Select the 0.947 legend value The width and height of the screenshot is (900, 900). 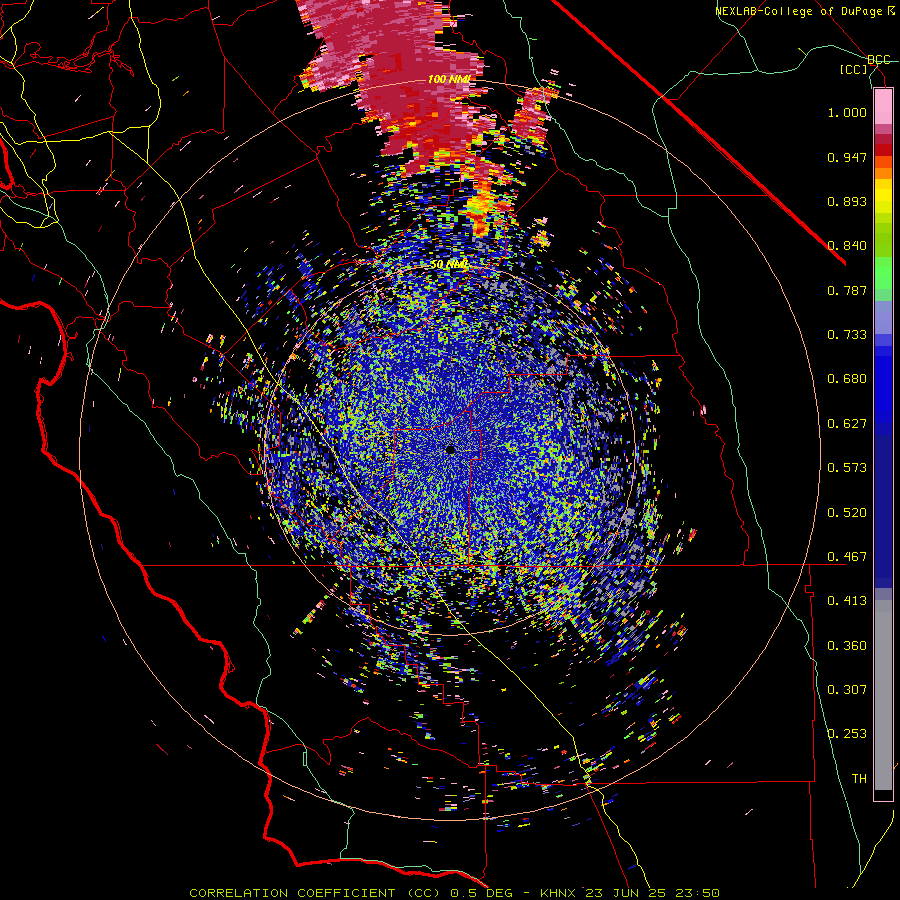click(x=847, y=157)
